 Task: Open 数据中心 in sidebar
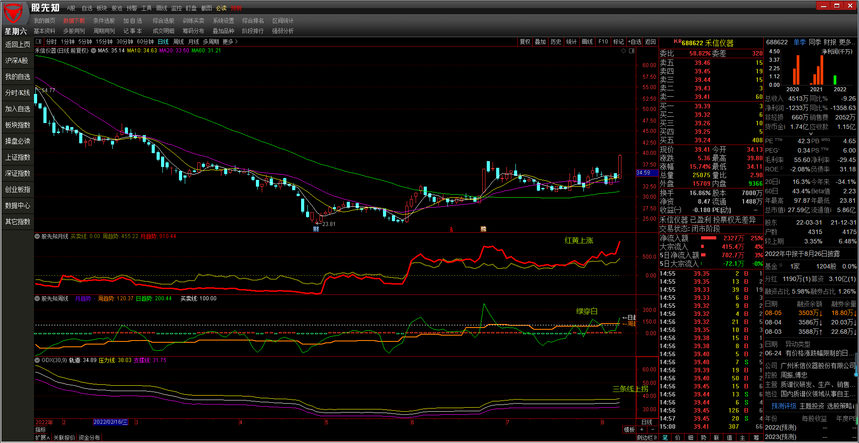tap(18, 206)
